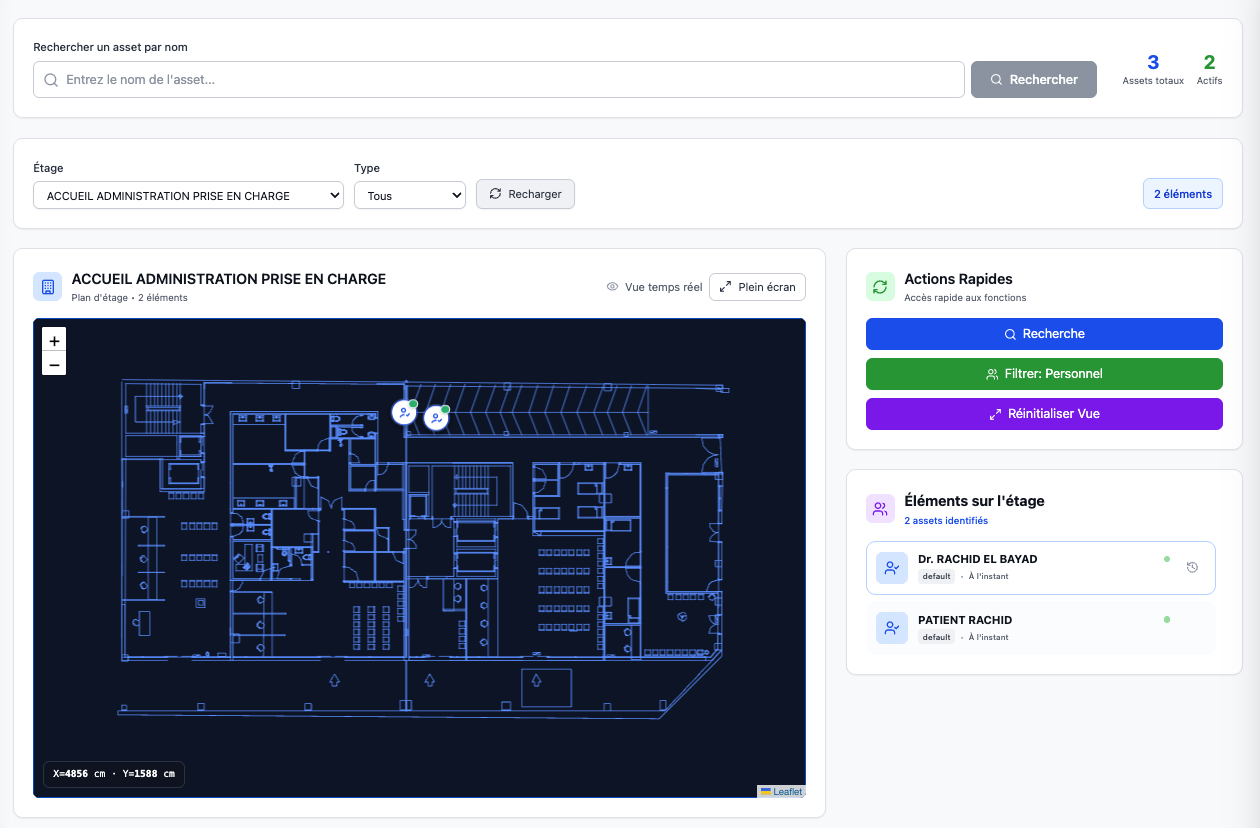Open the Type filter dropdown

click(x=409, y=195)
